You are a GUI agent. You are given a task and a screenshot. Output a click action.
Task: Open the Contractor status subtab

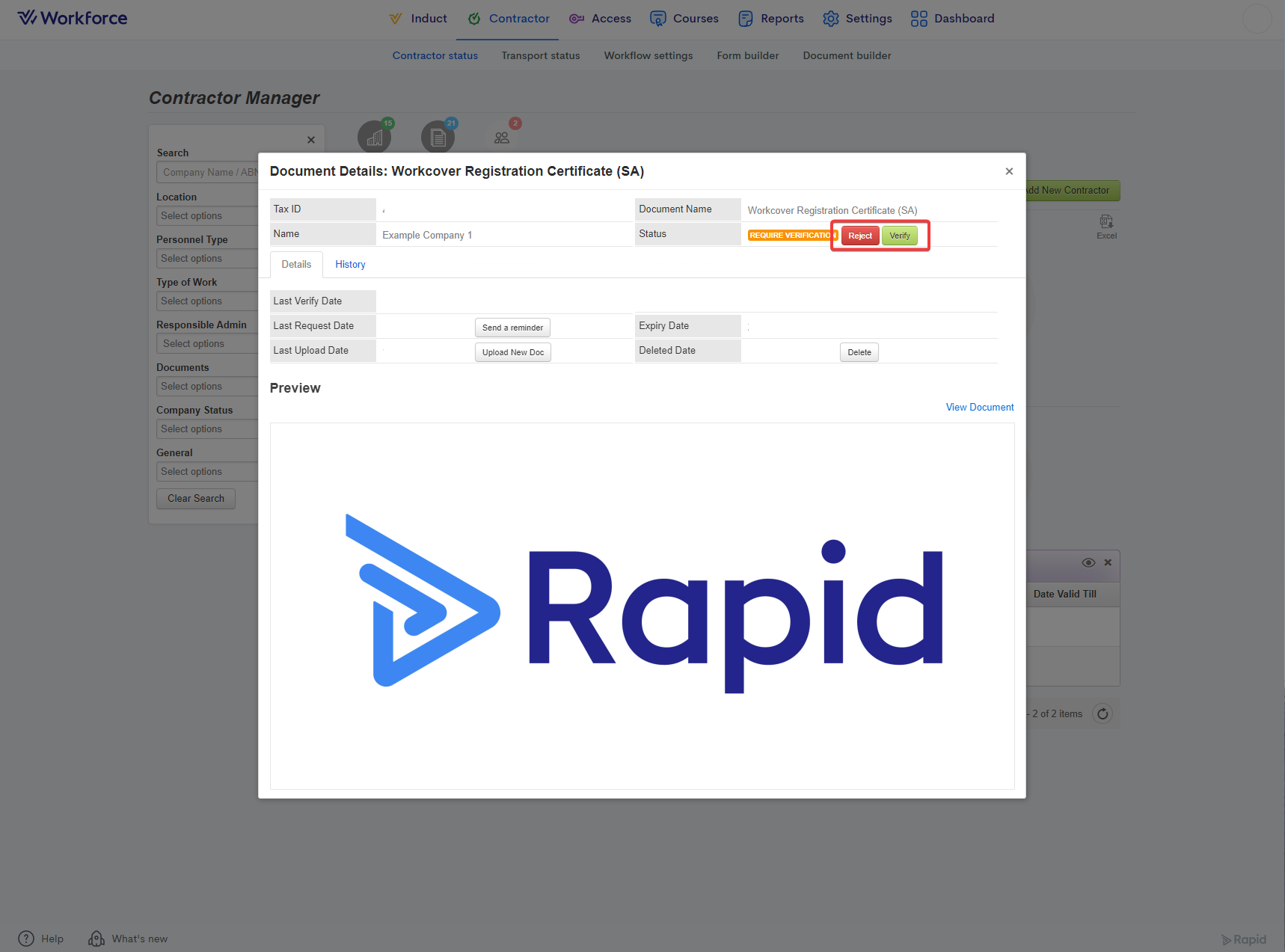(x=435, y=55)
